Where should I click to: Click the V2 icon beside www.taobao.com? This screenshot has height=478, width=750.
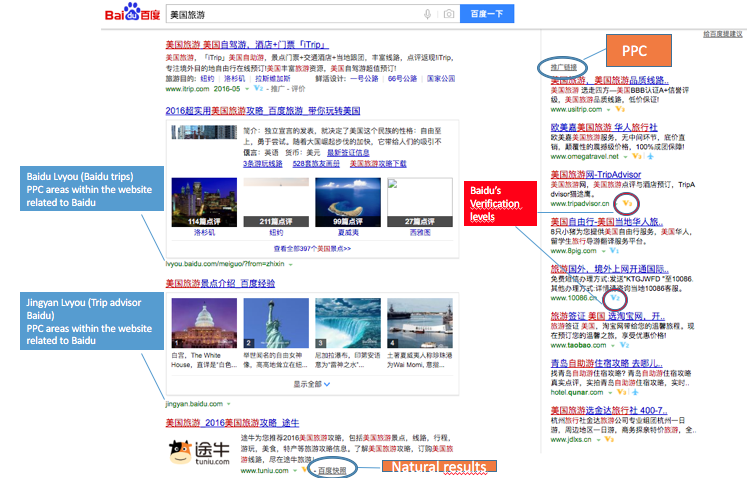tap(624, 345)
